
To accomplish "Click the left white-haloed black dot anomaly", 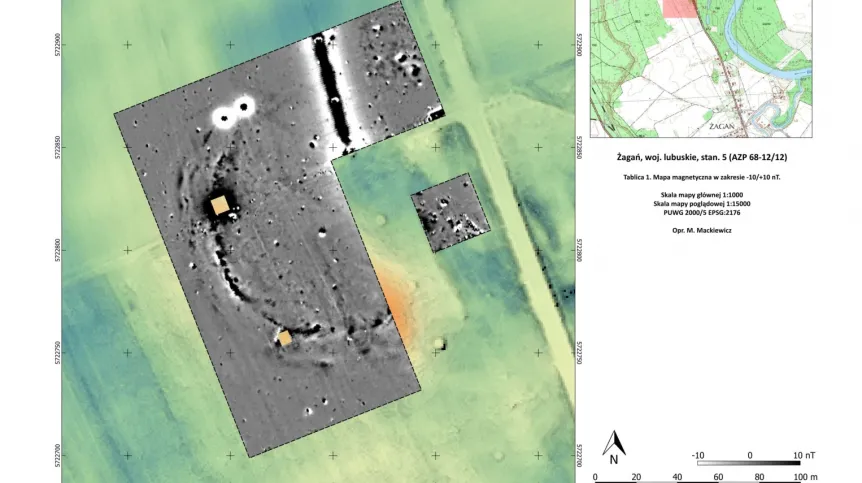I will click(x=223, y=120).
